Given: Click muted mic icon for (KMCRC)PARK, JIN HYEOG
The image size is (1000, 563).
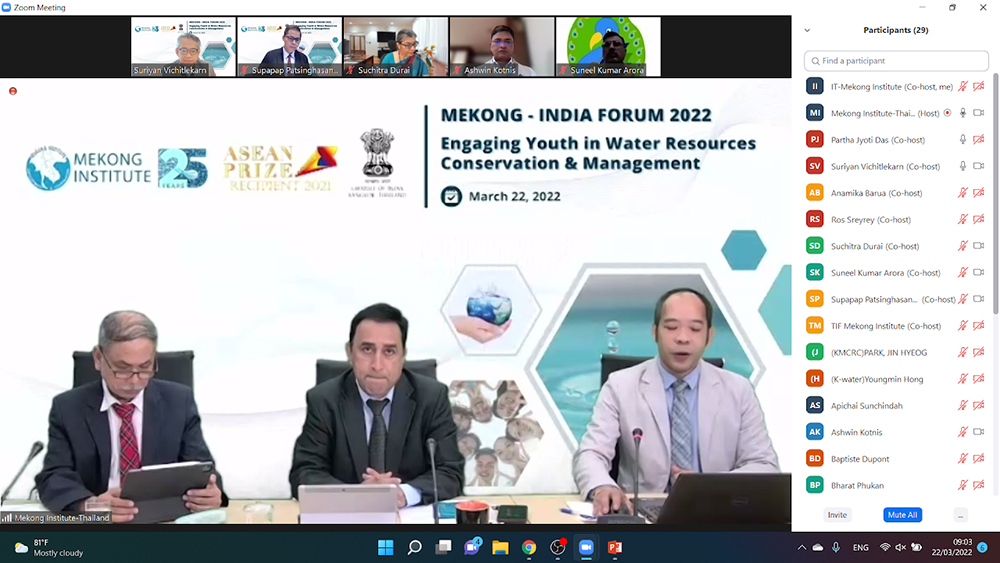Looking at the screenshot, I should point(962,352).
